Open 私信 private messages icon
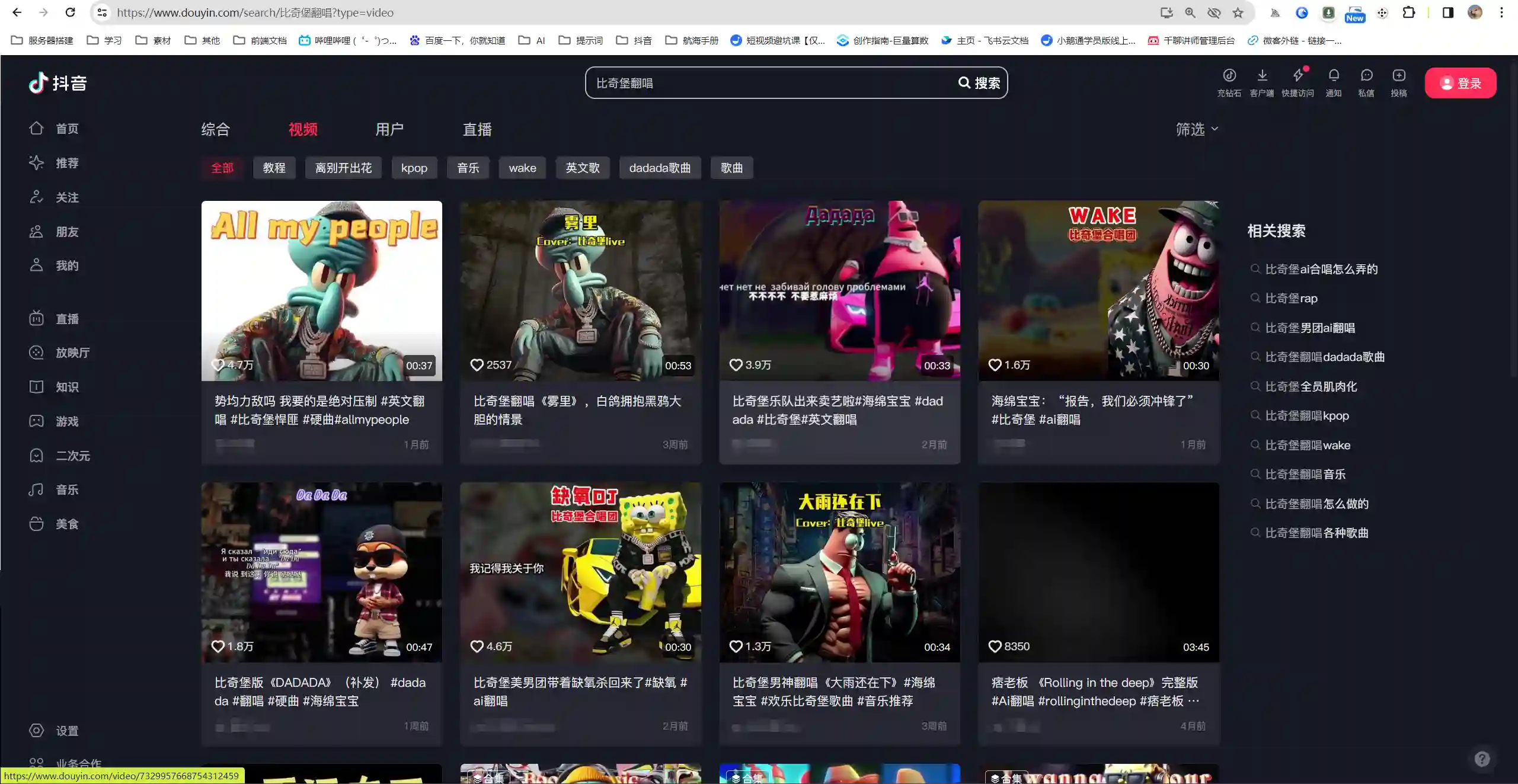 tap(1366, 76)
